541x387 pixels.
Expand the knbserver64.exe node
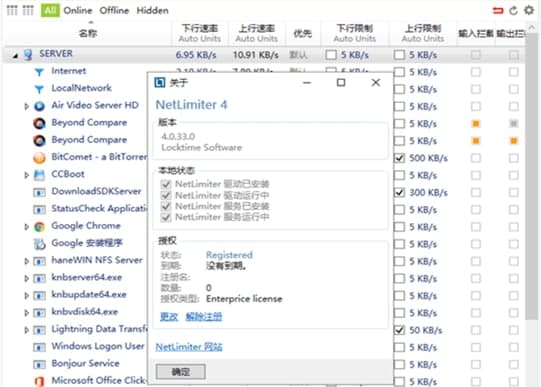pos(26,279)
